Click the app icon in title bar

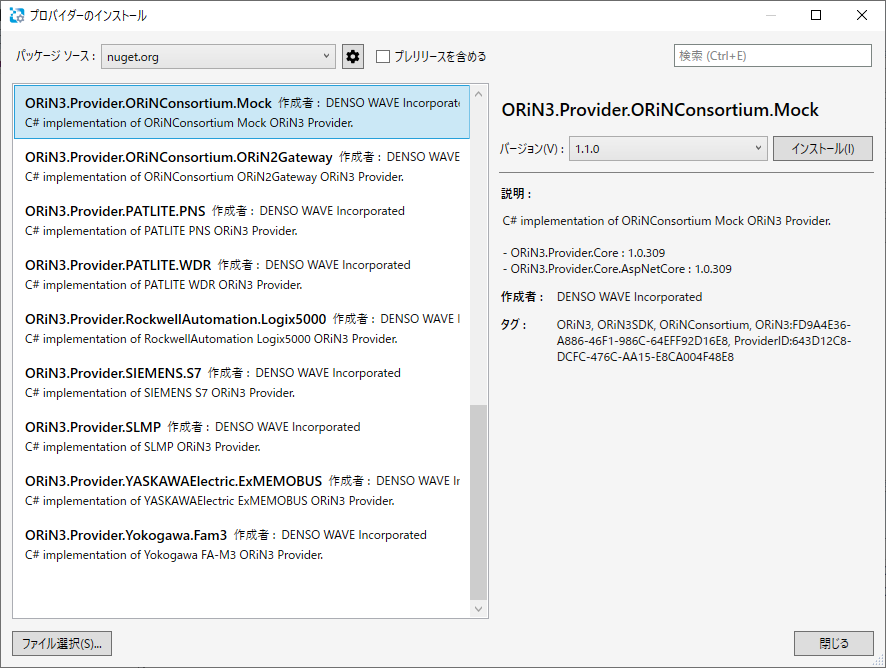(16, 15)
